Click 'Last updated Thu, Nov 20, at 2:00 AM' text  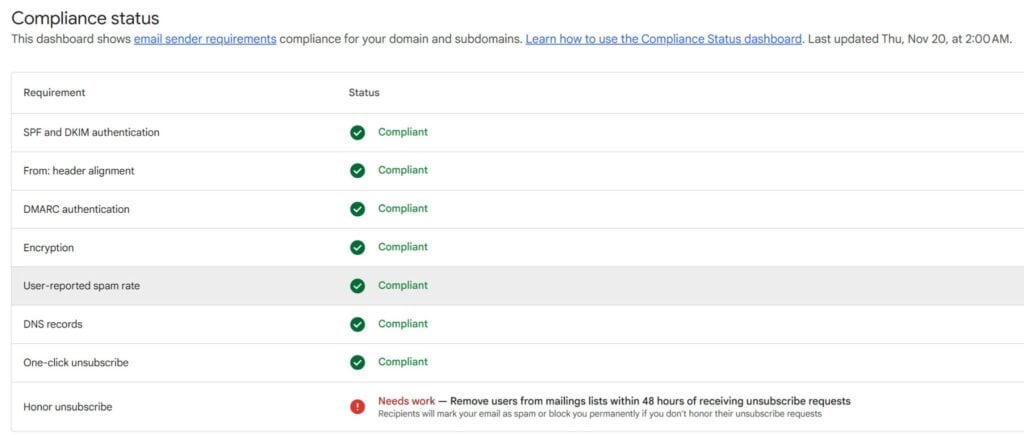910,39
